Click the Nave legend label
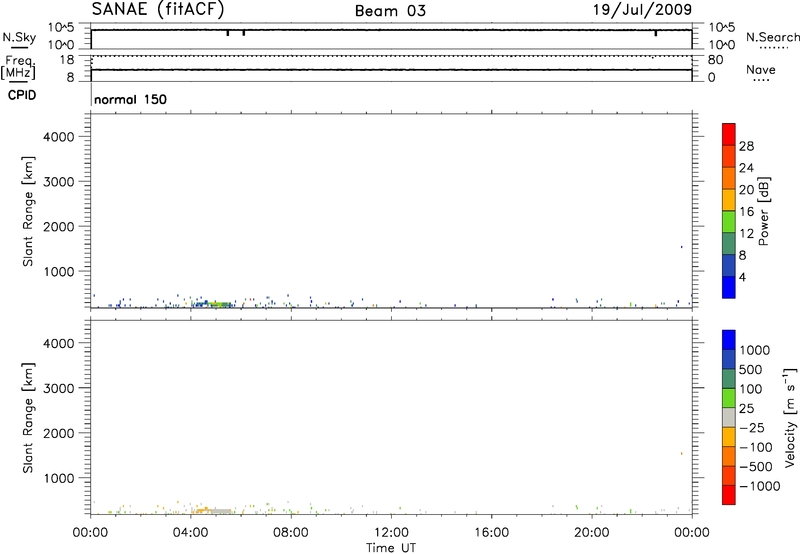Viewport: 800px width, 554px height. [x=761, y=69]
